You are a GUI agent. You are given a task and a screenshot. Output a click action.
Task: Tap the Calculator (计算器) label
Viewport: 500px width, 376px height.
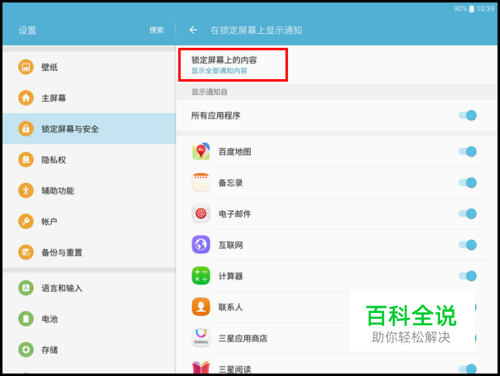click(x=231, y=276)
